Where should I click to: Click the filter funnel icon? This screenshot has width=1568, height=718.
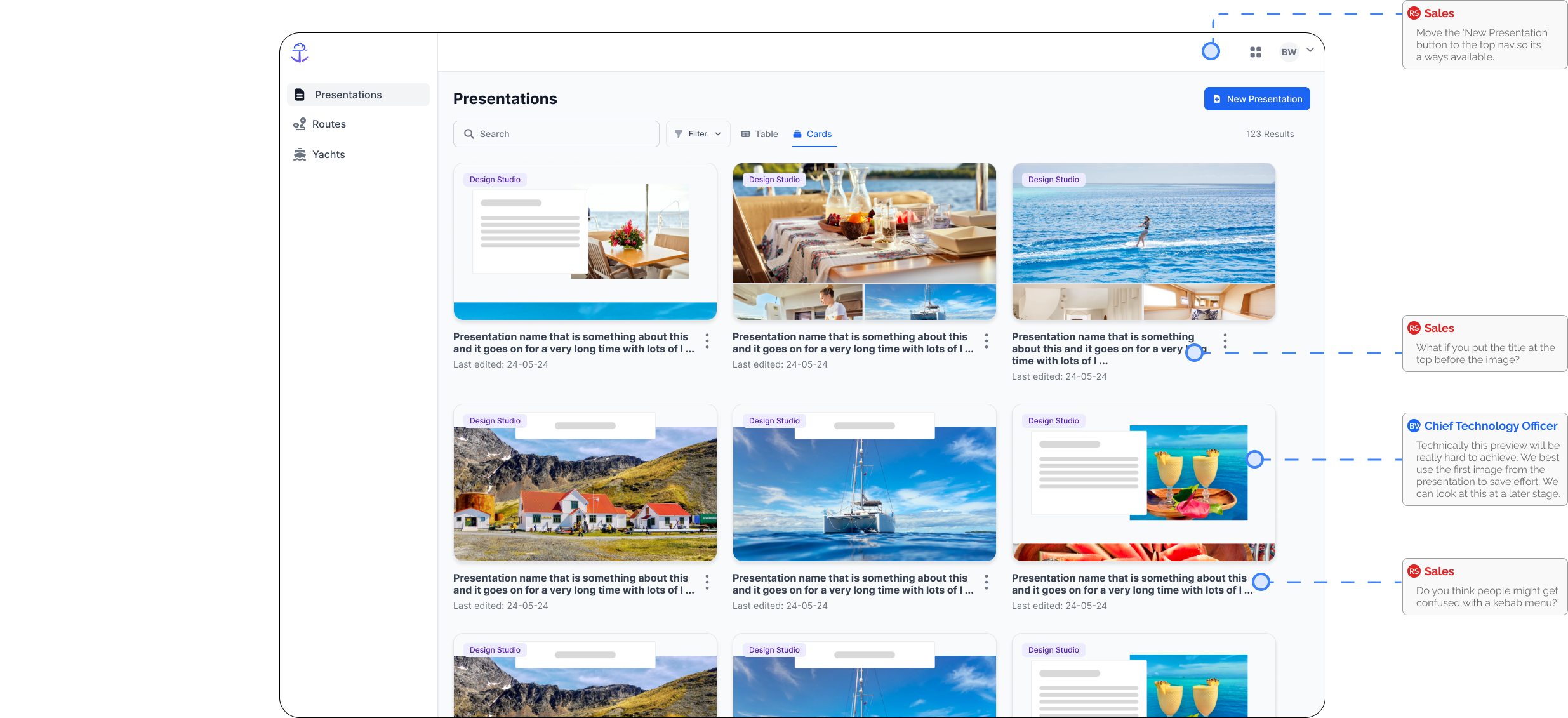pyautogui.click(x=679, y=133)
